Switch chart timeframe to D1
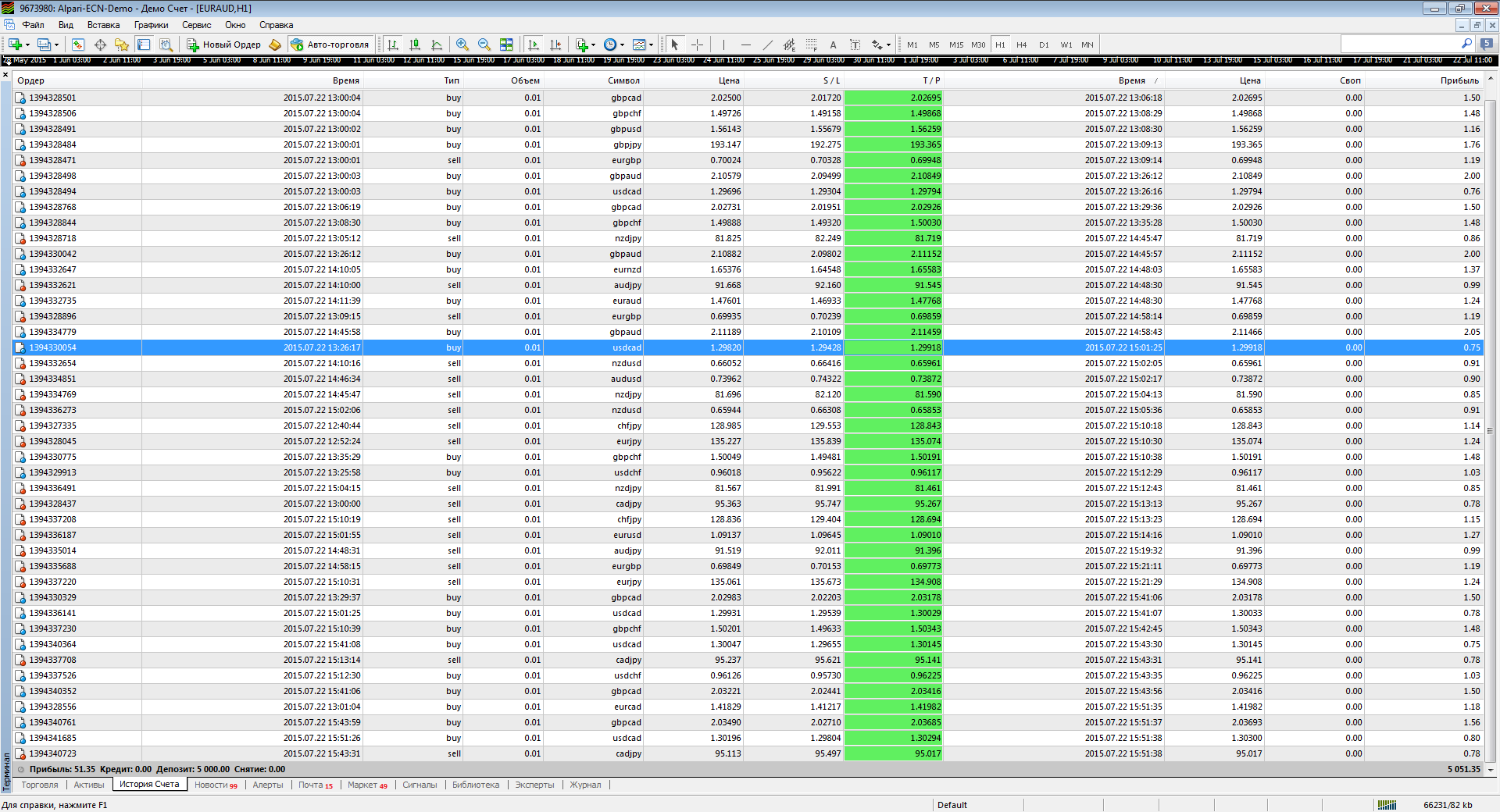 click(1044, 45)
